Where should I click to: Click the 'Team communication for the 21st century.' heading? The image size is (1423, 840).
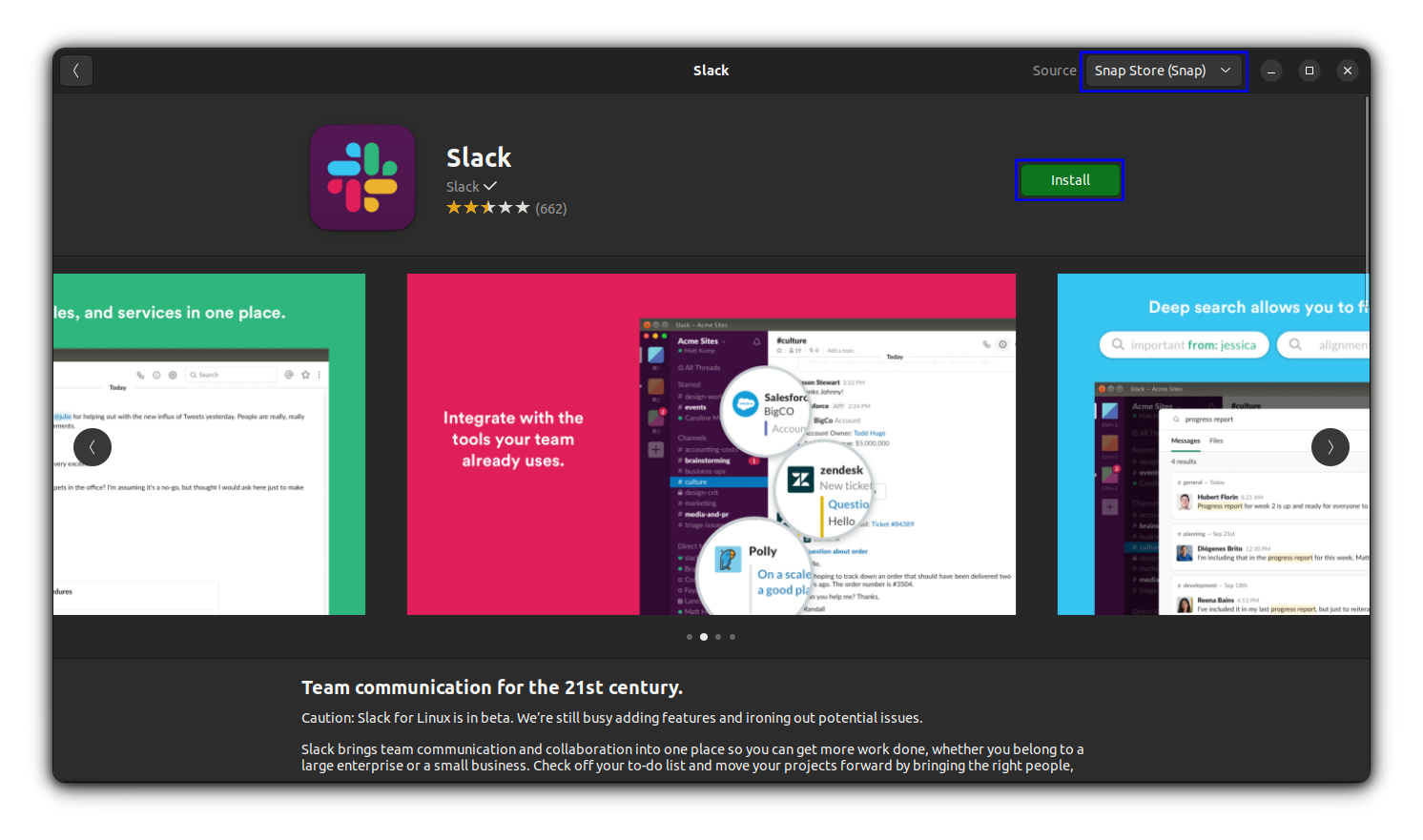click(x=492, y=687)
